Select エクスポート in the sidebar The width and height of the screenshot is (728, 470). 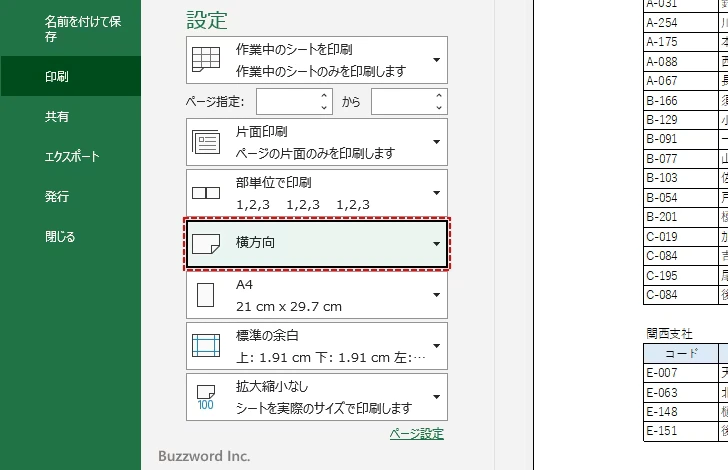click(71, 156)
